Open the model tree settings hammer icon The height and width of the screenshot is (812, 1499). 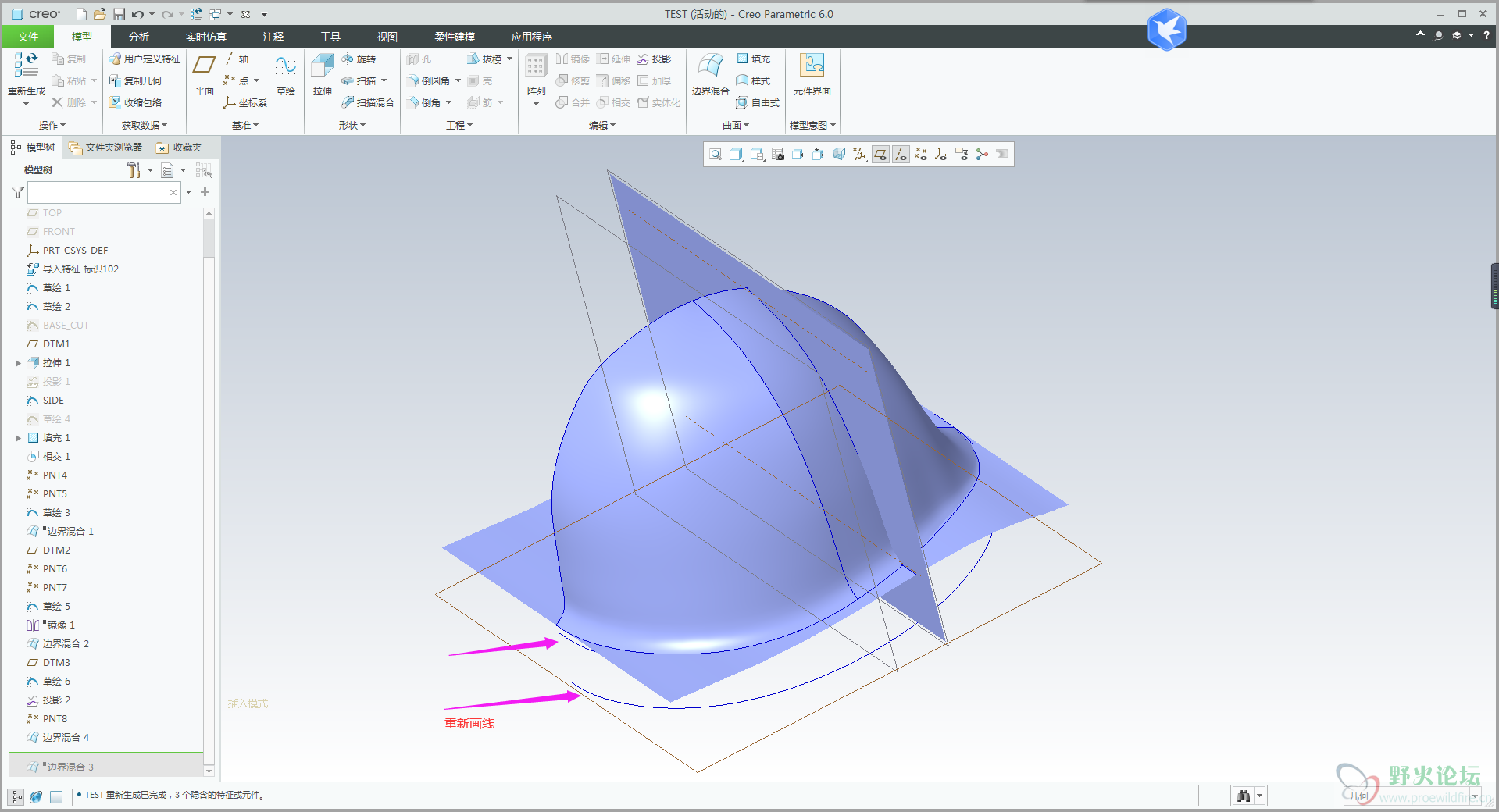[x=134, y=169]
